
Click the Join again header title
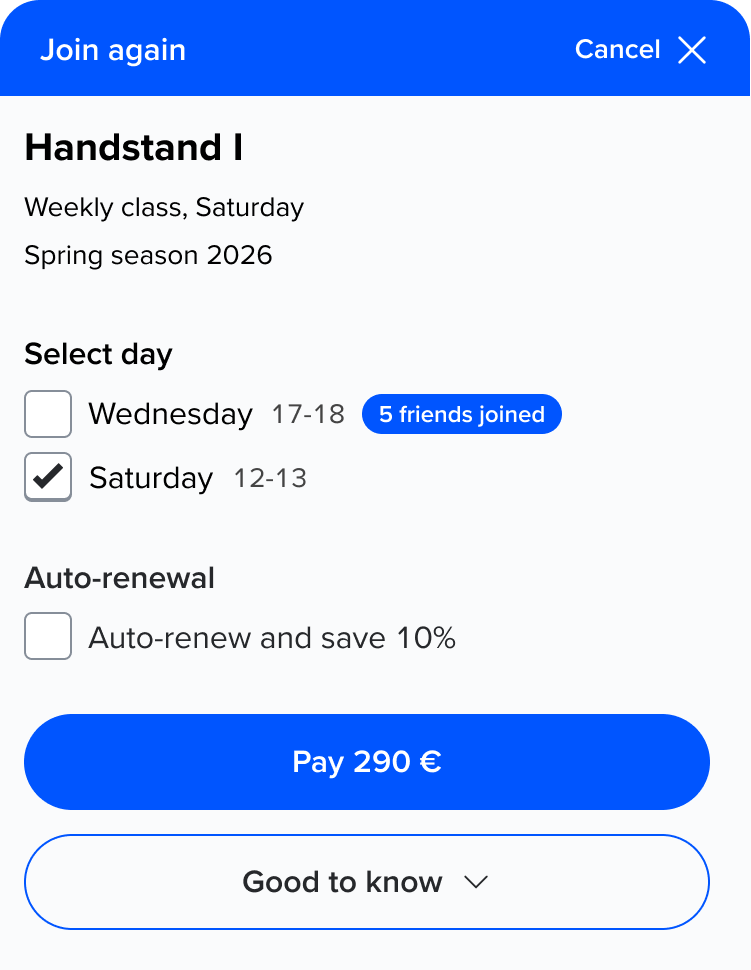tap(113, 50)
